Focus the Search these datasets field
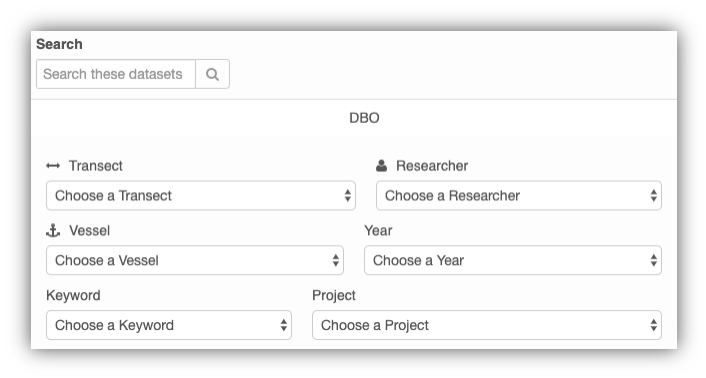The width and height of the screenshot is (706, 378). point(116,74)
